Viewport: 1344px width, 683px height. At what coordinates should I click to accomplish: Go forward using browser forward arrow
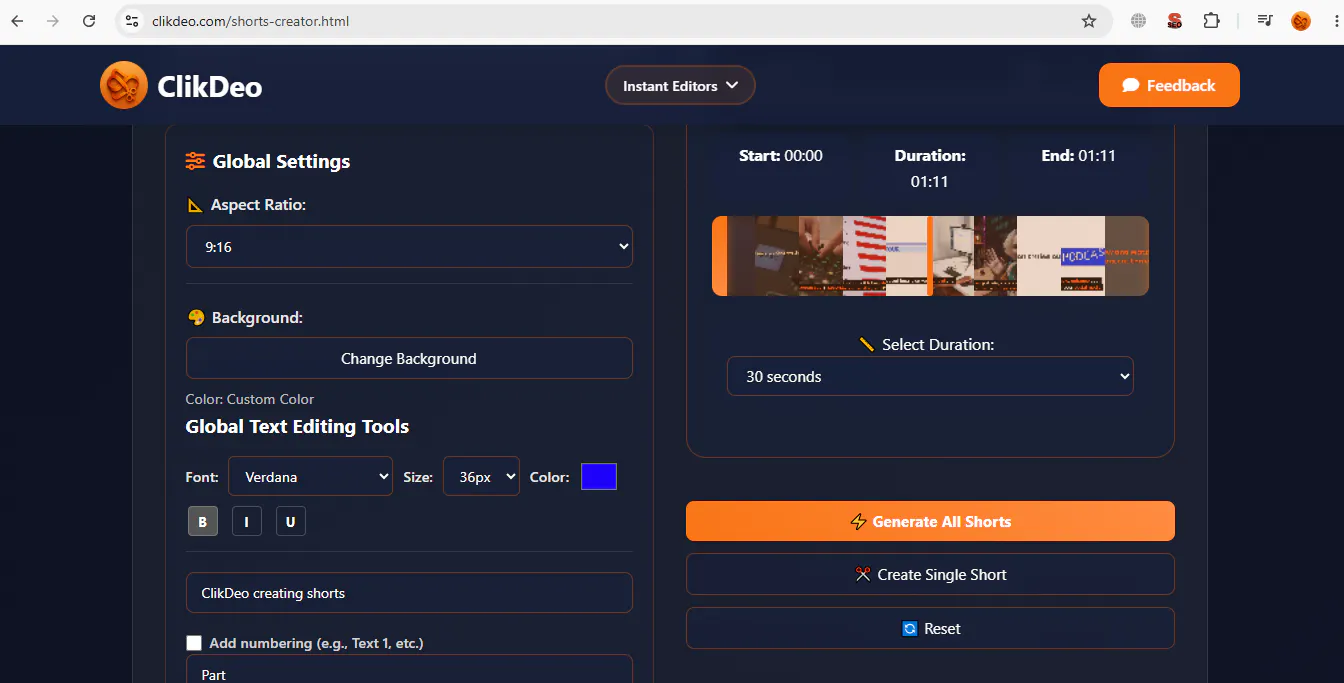click(53, 21)
